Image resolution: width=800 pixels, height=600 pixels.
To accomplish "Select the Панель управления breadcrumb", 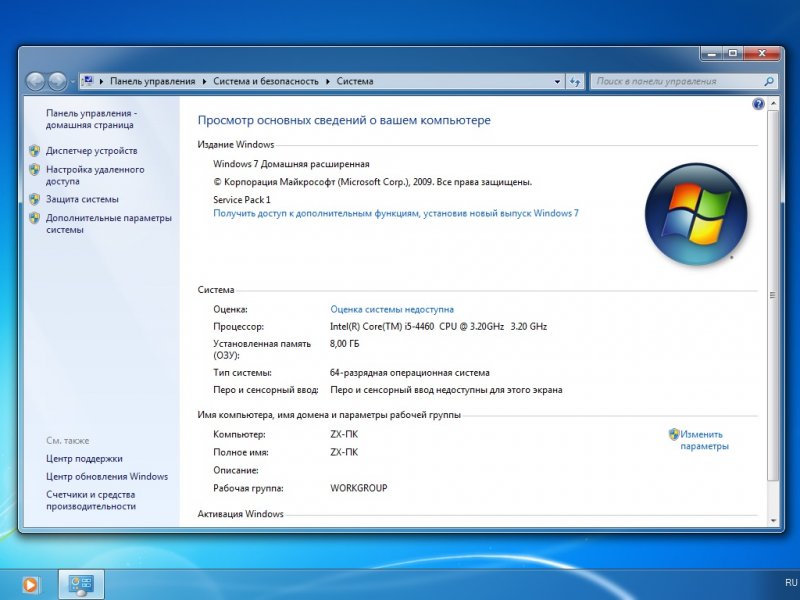I will pos(153,81).
